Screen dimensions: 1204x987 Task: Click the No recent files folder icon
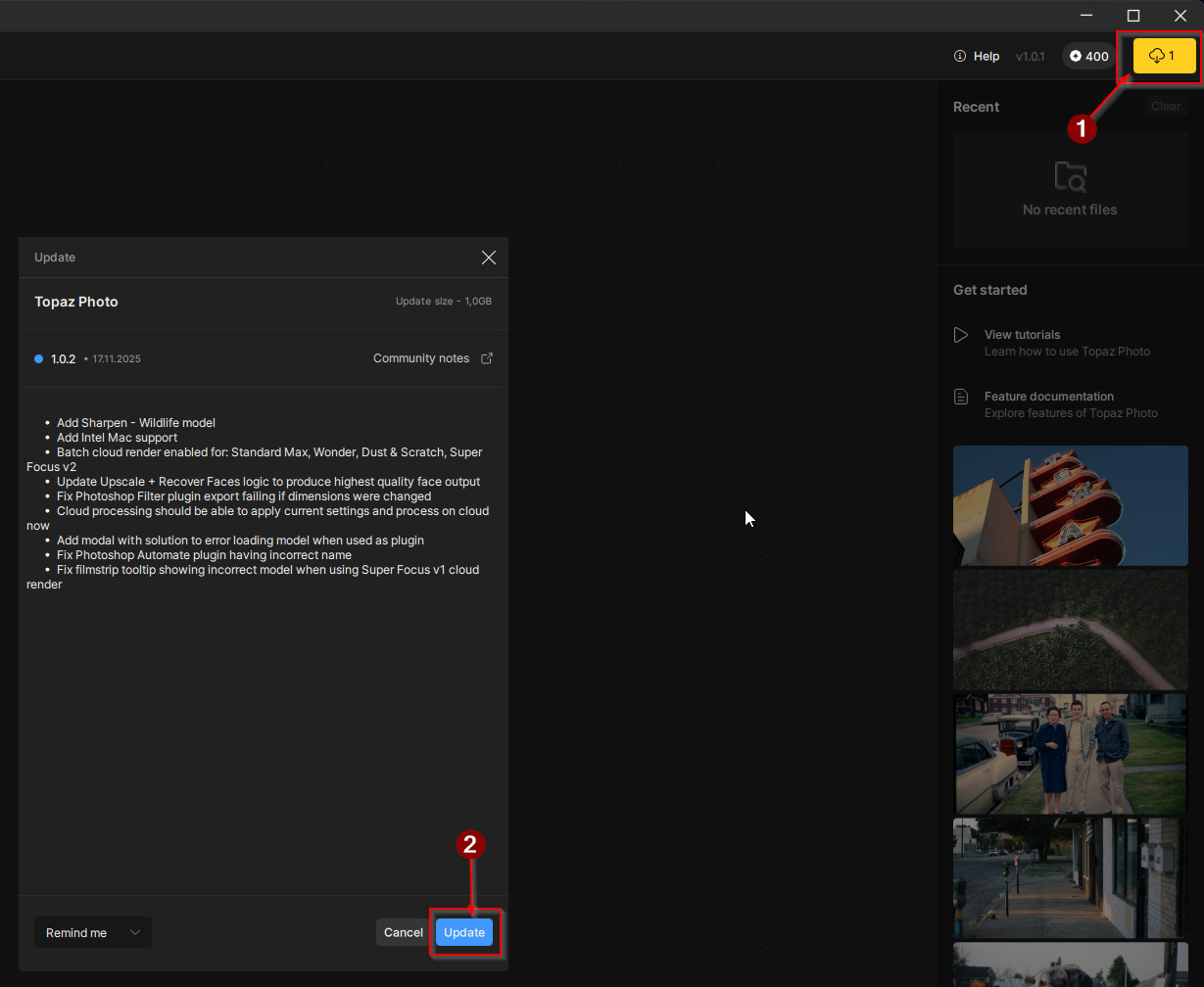pos(1070,176)
